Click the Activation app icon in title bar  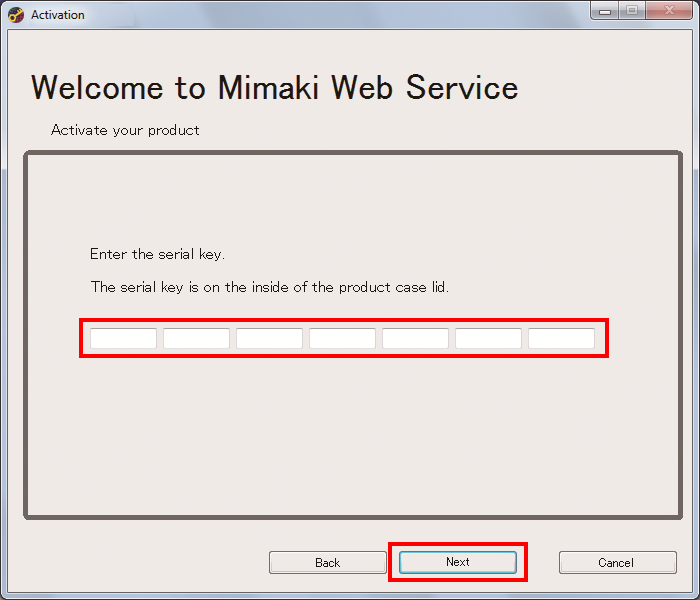point(15,15)
